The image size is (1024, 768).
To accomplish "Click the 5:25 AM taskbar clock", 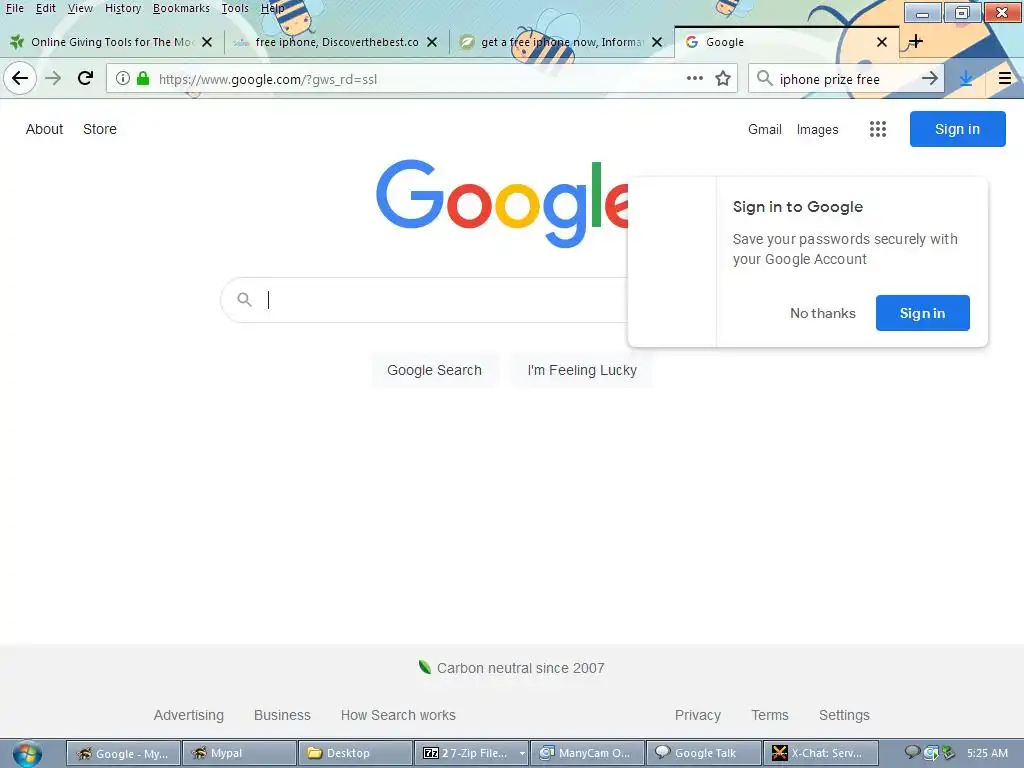I will click(987, 753).
